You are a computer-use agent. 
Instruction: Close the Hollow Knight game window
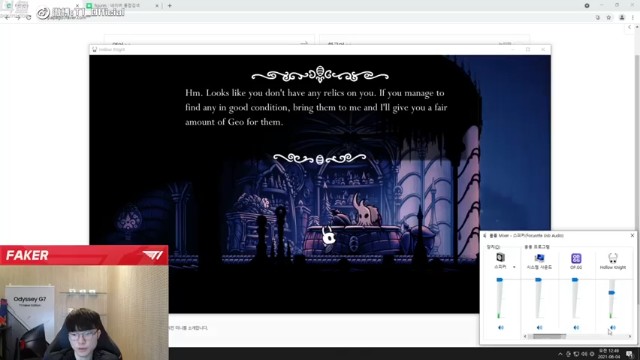point(543,49)
